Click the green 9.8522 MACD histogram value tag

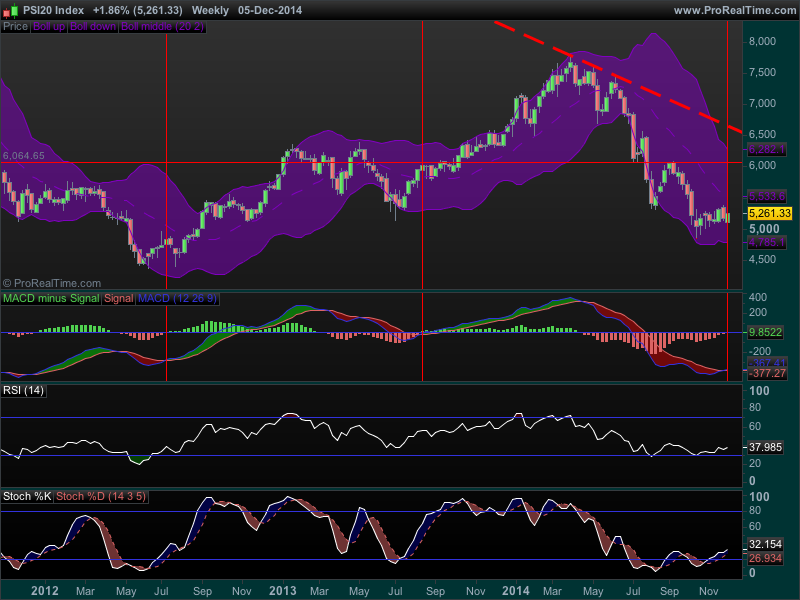point(768,333)
